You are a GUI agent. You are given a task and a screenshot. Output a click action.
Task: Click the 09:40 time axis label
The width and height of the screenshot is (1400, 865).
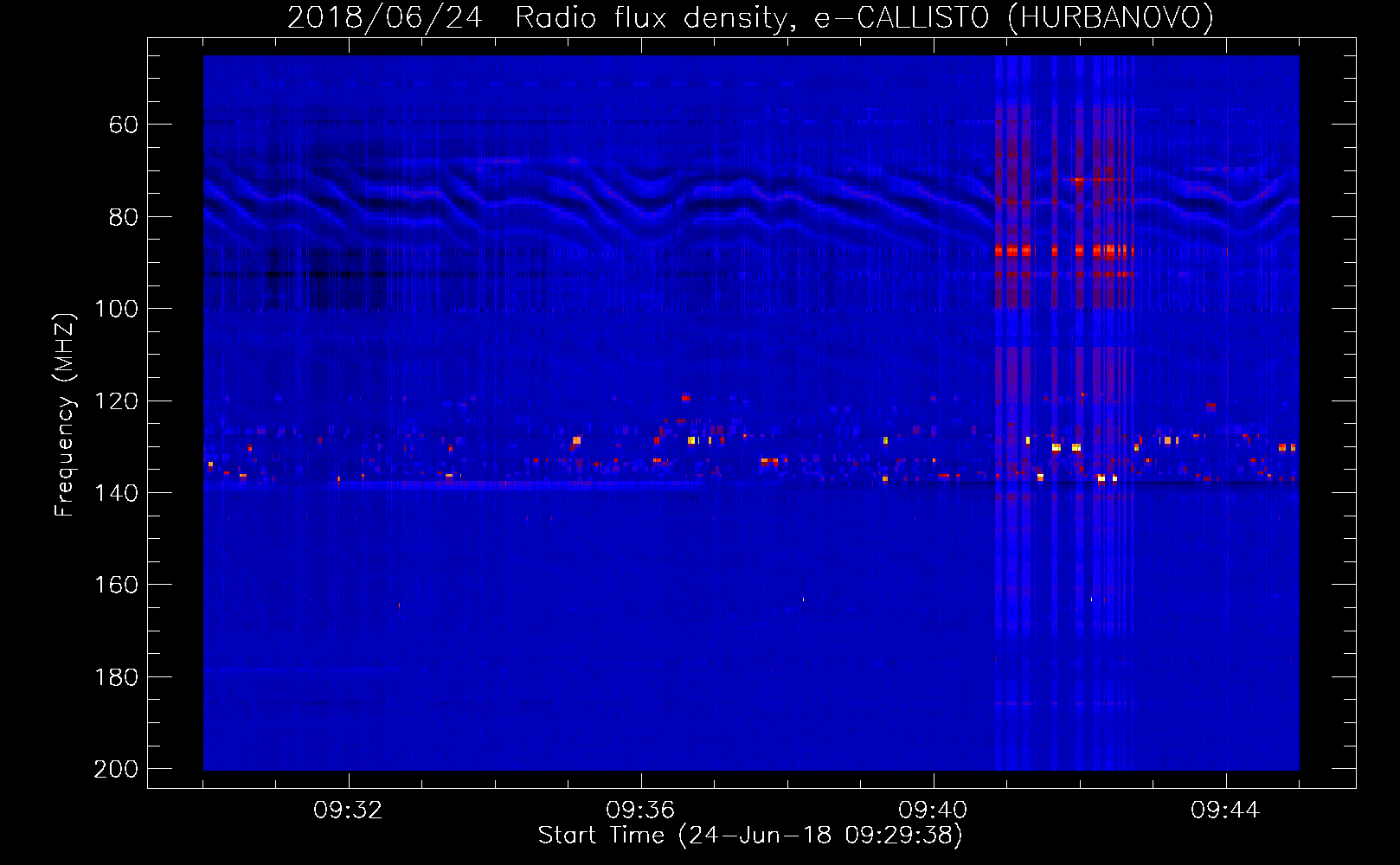(934, 811)
